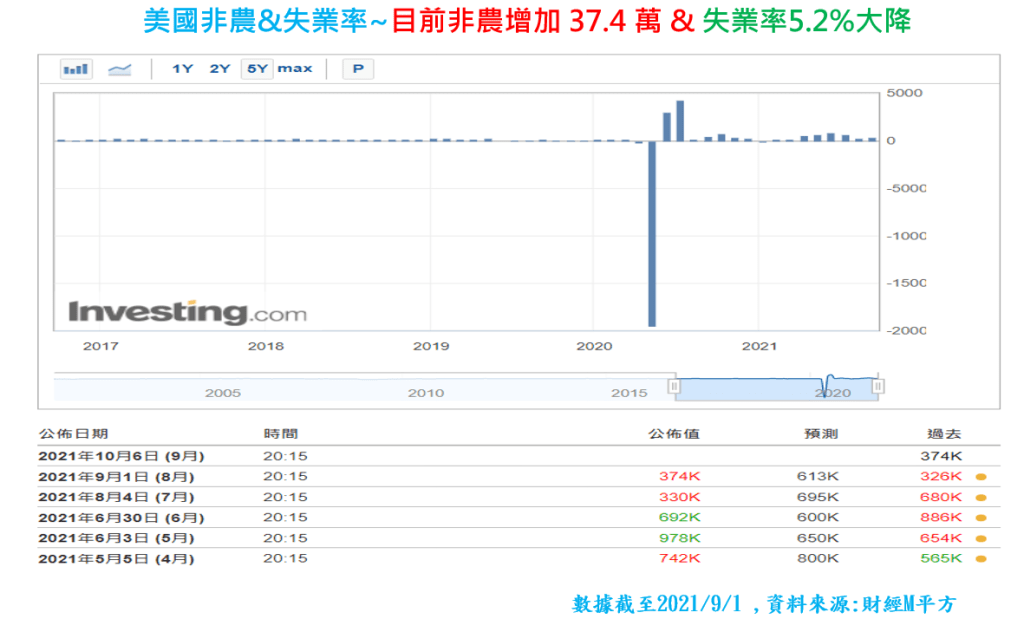Click the Investing.com logo watermark
This screenshot has height=619, width=1024.
click(187, 312)
